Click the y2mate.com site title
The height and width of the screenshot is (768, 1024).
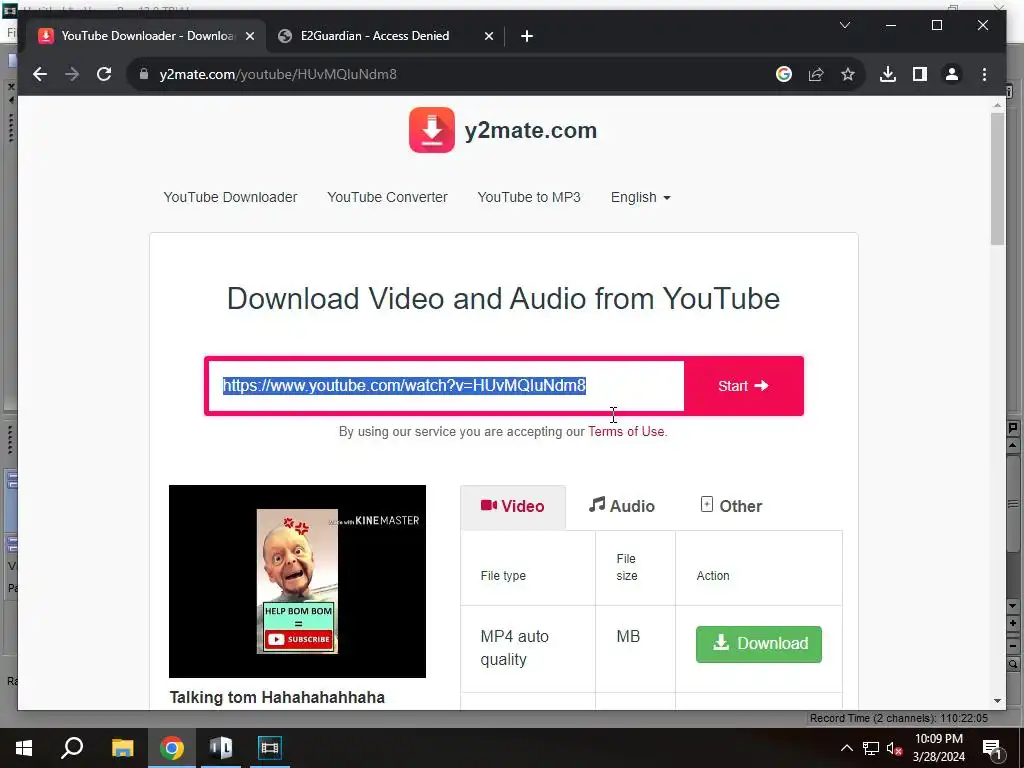pos(530,131)
